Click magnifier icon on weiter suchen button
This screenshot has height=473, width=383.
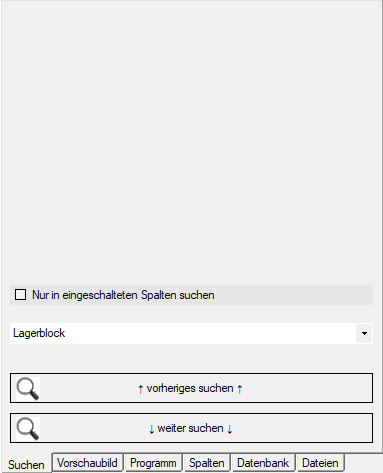pyautogui.click(x=28, y=429)
